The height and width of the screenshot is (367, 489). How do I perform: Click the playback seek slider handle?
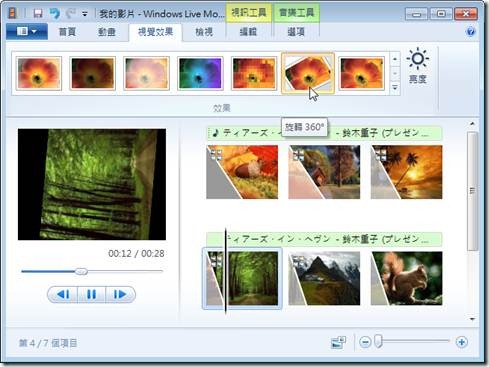pos(81,271)
